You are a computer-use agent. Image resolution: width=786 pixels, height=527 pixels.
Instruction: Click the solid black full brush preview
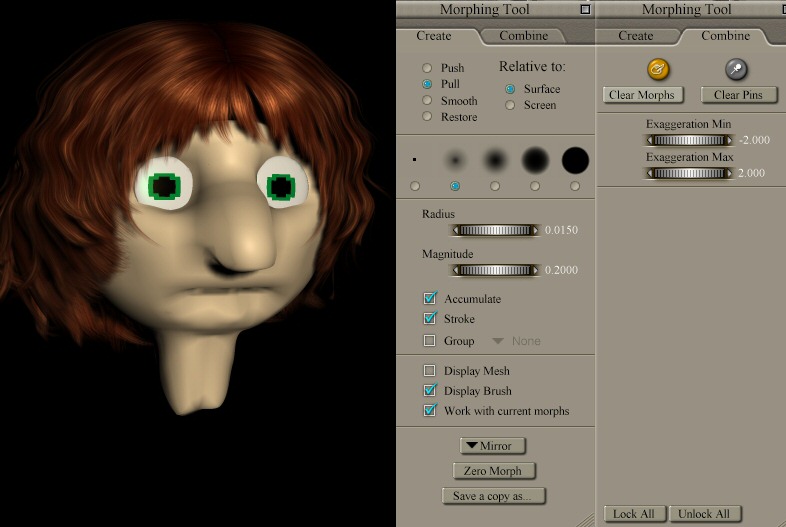pyautogui.click(x=575, y=160)
